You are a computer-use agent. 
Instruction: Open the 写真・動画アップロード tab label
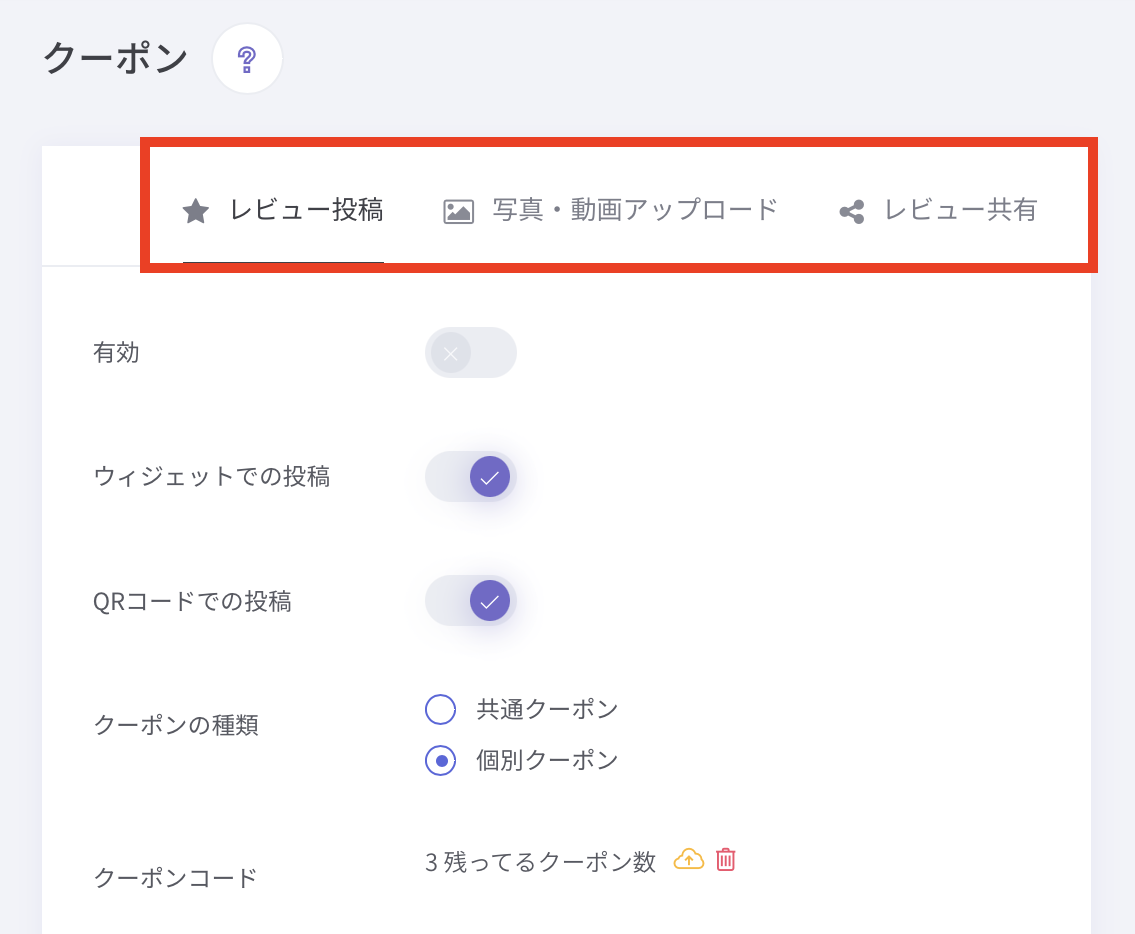(634, 210)
